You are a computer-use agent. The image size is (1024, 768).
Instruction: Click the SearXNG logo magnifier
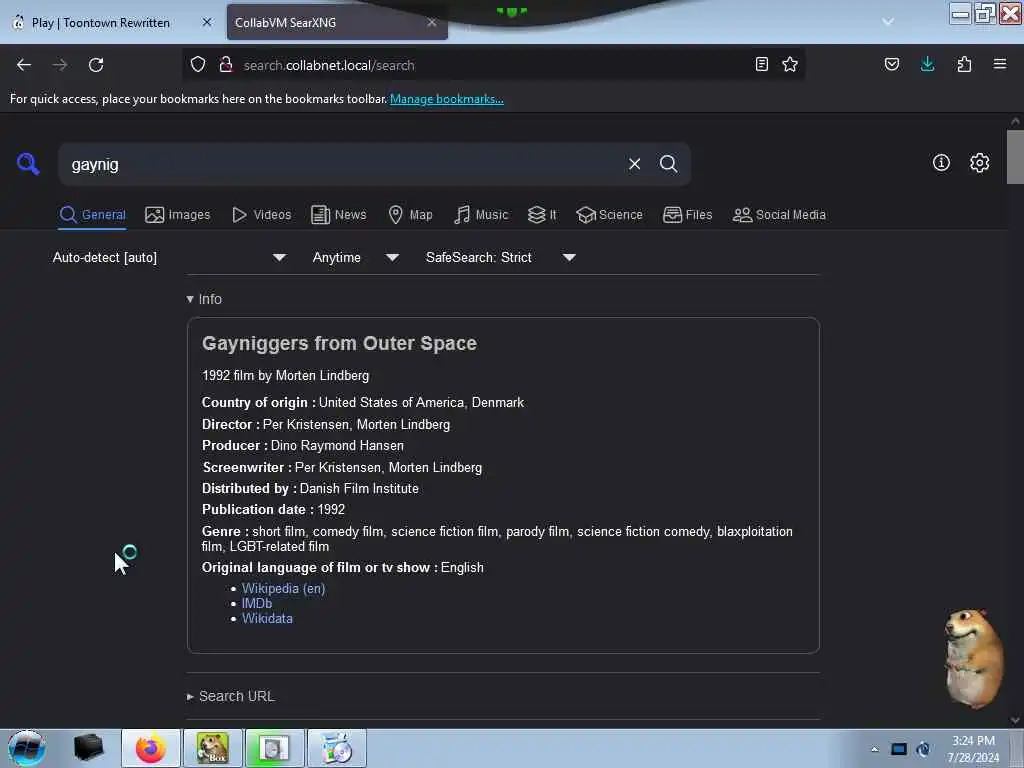click(x=28, y=164)
